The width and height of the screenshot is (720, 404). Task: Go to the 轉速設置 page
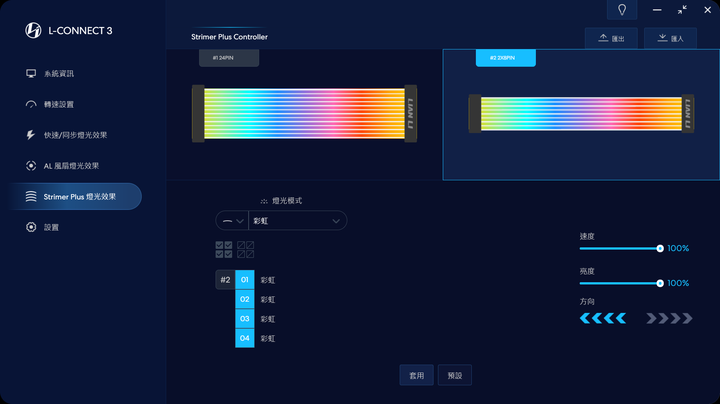point(59,104)
